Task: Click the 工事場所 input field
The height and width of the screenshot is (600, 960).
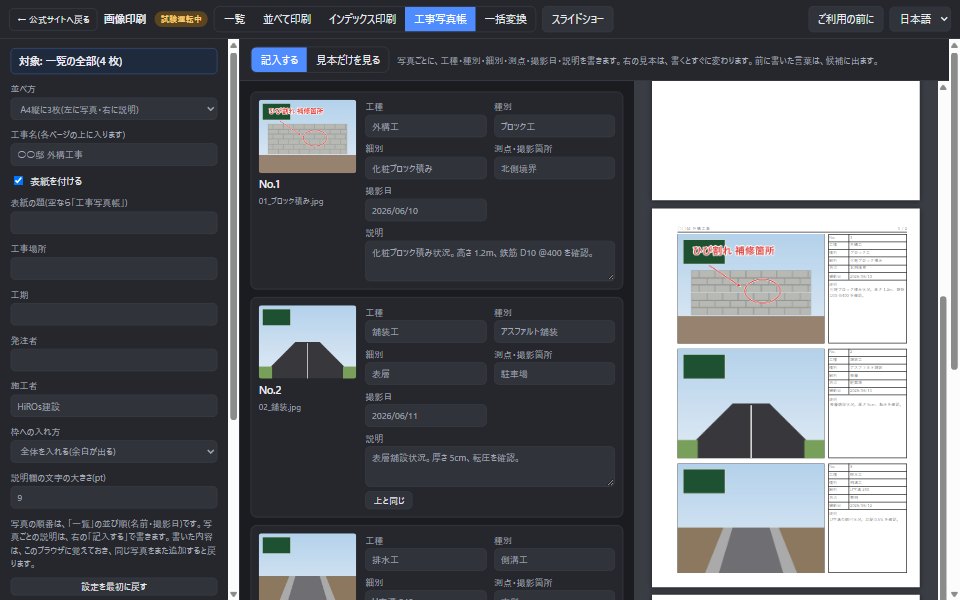Action: [114, 269]
